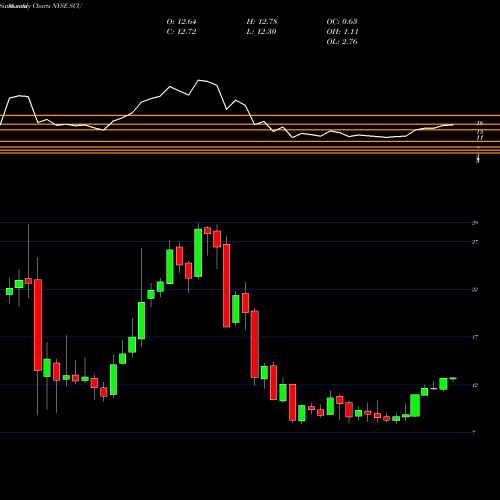This screenshot has width=500, height=500.
Task: Click the 'OL: 2.76' value
Action: coord(342,42)
